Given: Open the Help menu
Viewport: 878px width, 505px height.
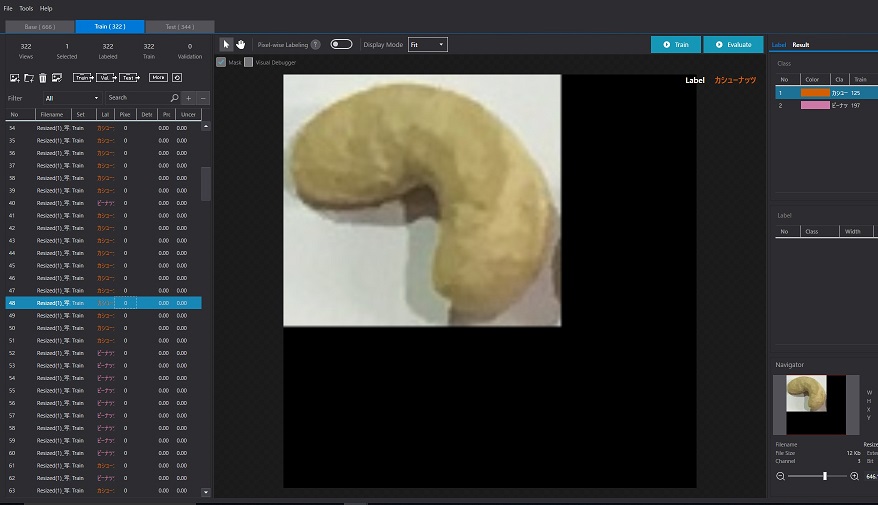Looking at the screenshot, I should tap(46, 8).
